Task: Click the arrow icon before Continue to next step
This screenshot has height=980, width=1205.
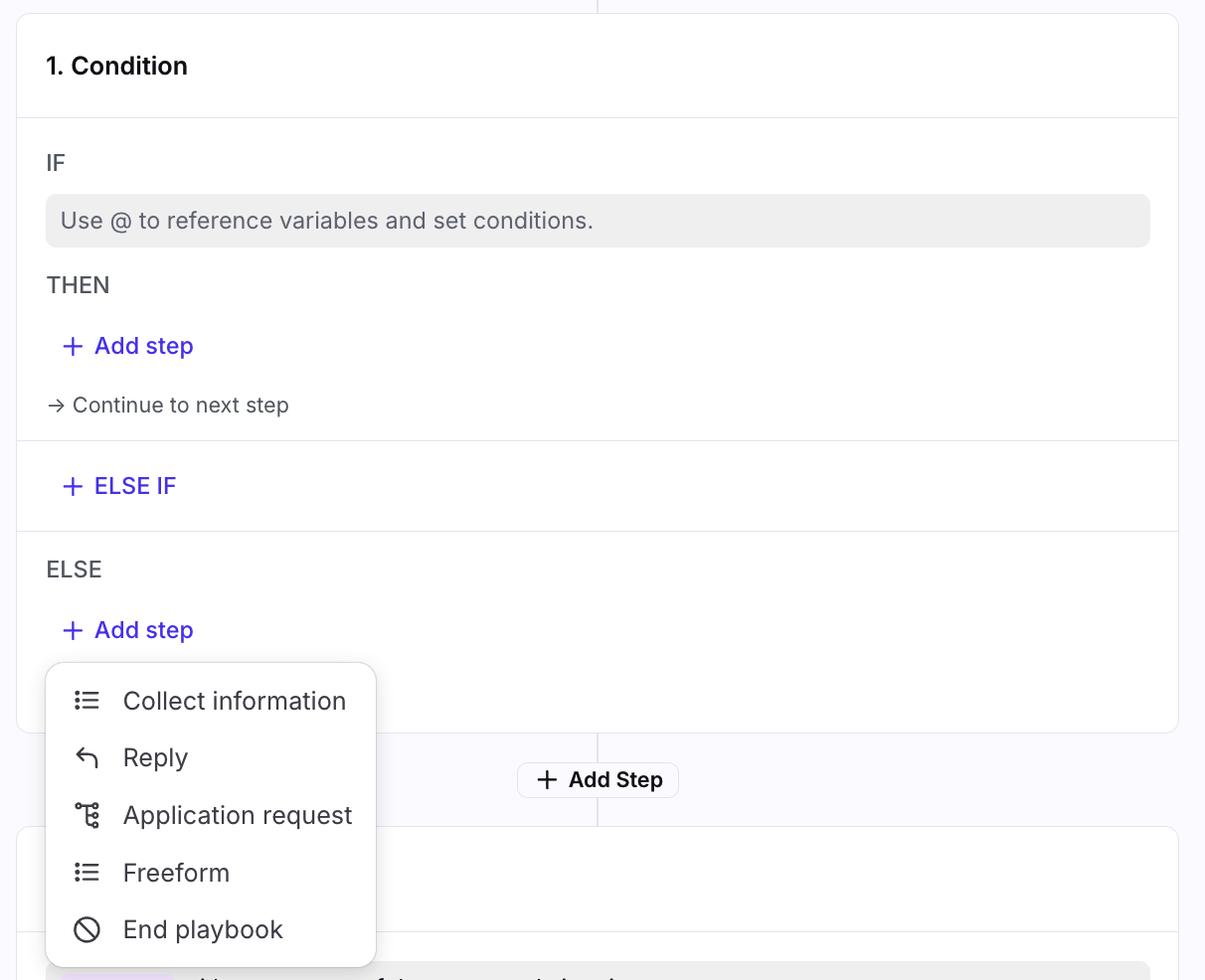Action: (57, 406)
